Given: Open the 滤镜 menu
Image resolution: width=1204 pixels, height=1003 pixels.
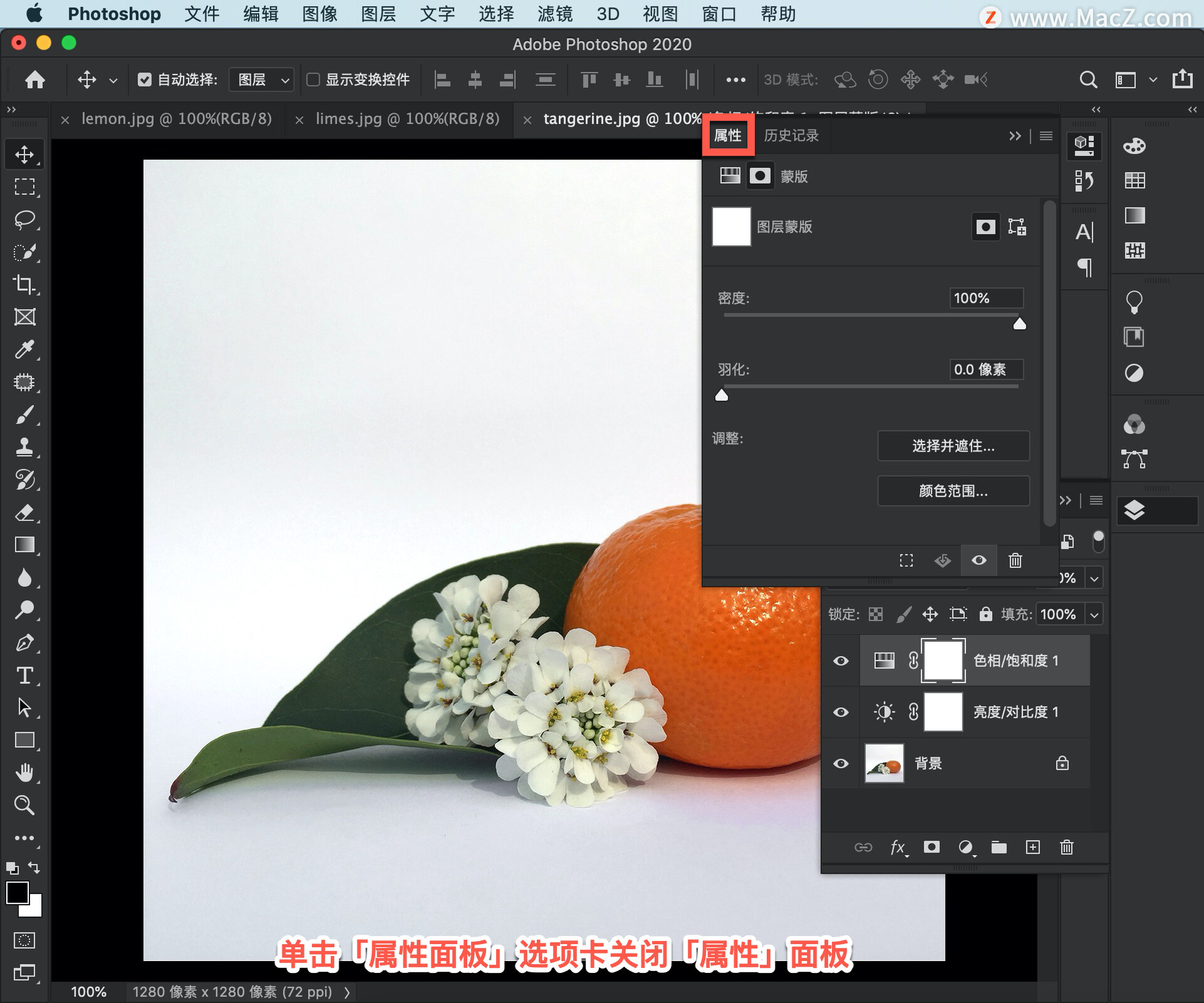Looking at the screenshot, I should [554, 14].
